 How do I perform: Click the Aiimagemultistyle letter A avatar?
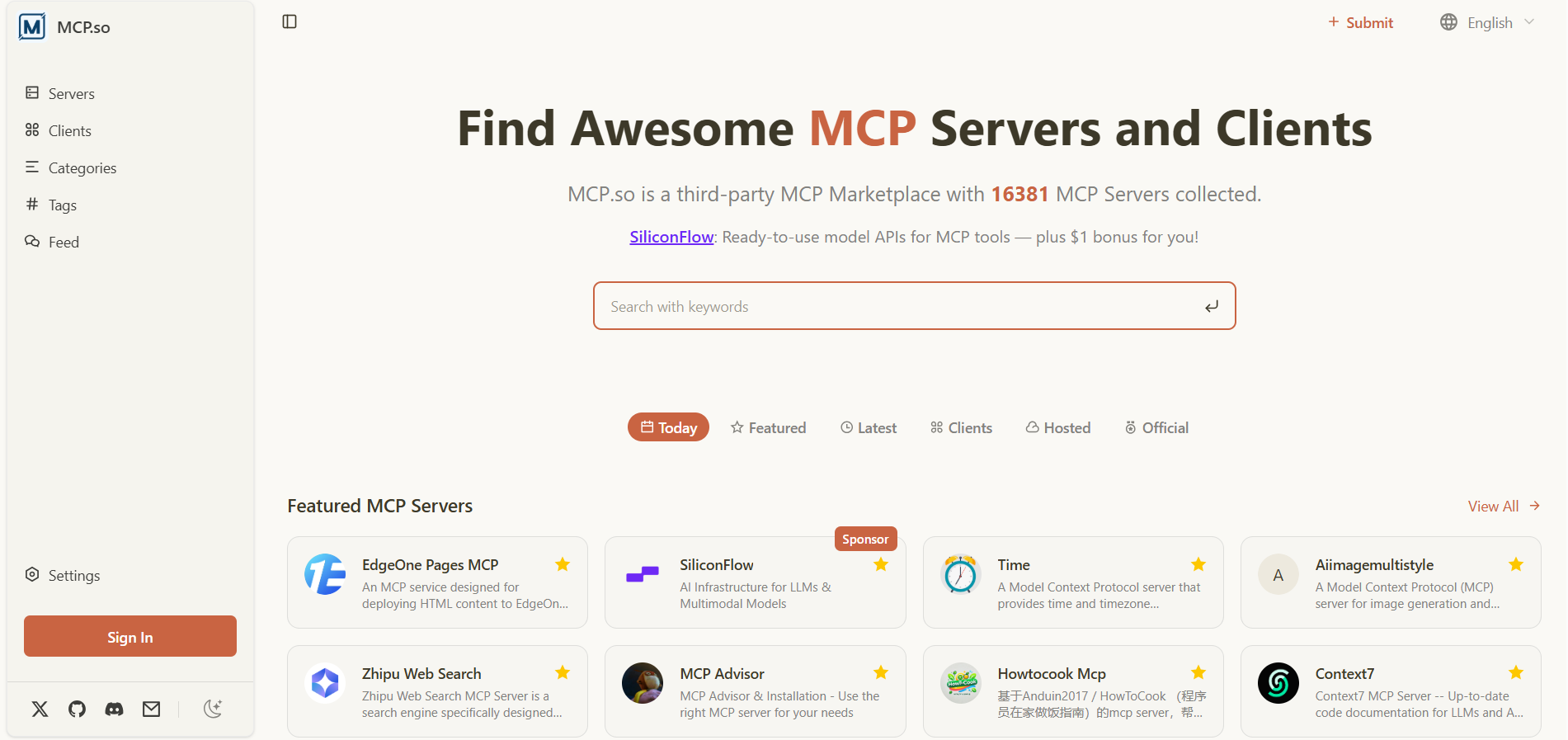[x=1278, y=574]
